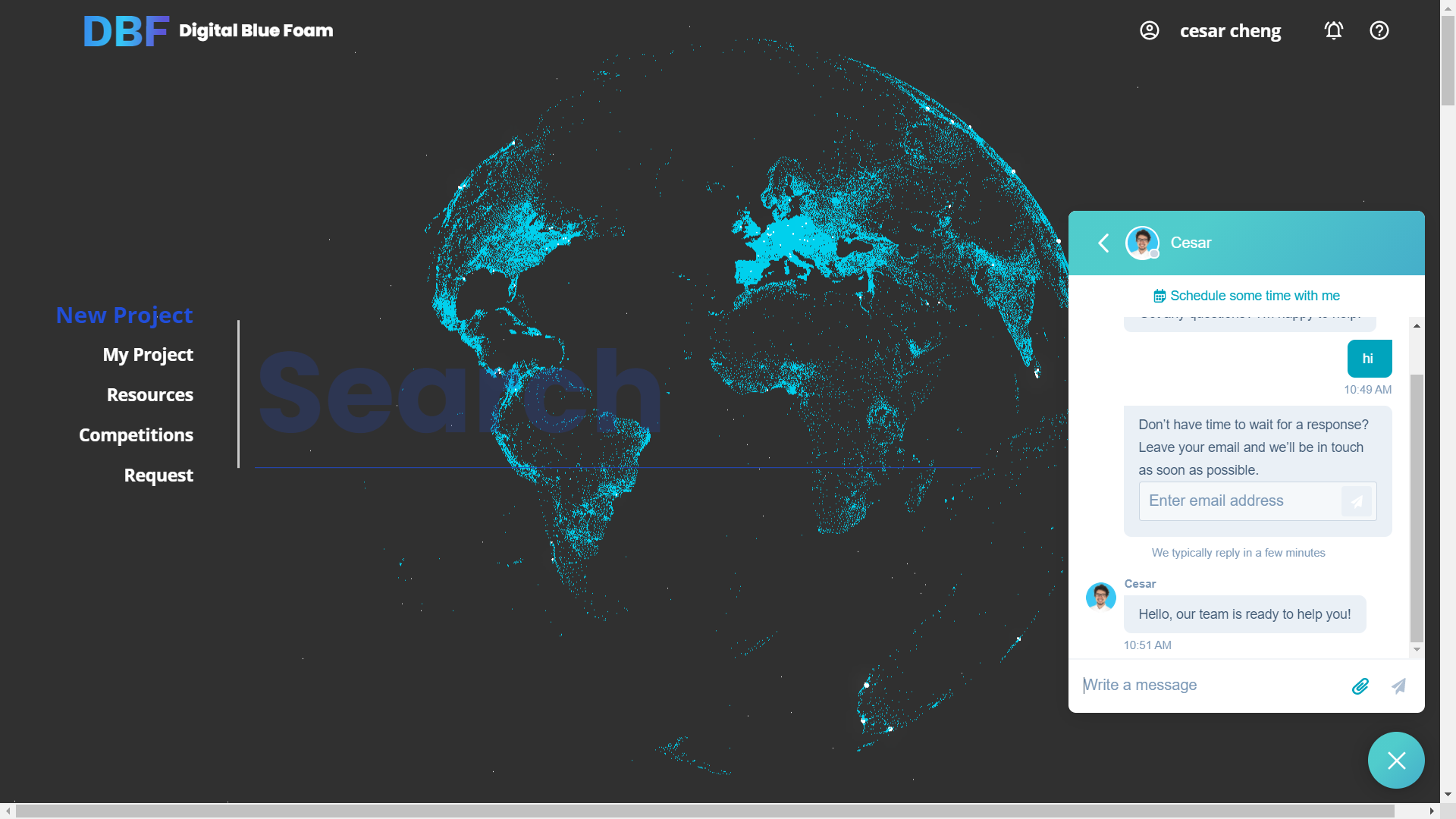The width and height of the screenshot is (1456, 819).
Task: Click the sent 'hi' message bubble
Action: click(x=1370, y=359)
